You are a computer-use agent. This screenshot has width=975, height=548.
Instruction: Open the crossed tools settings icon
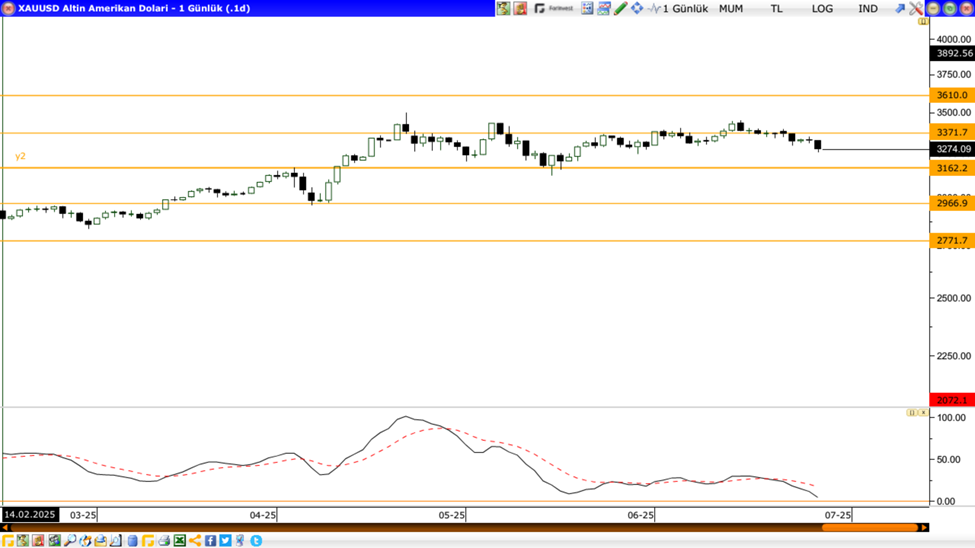[x=915, y=8]
